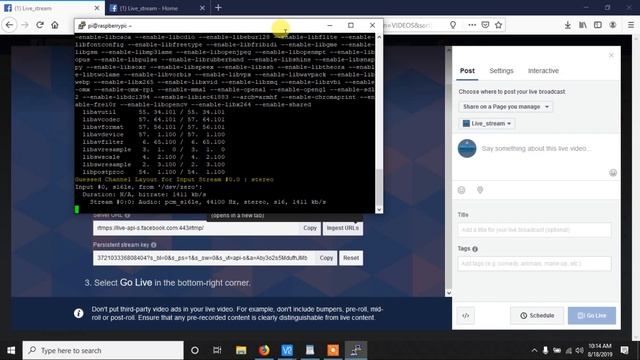Open File Explorer from taskbar
640x360 pixels.
pos(241,350)
